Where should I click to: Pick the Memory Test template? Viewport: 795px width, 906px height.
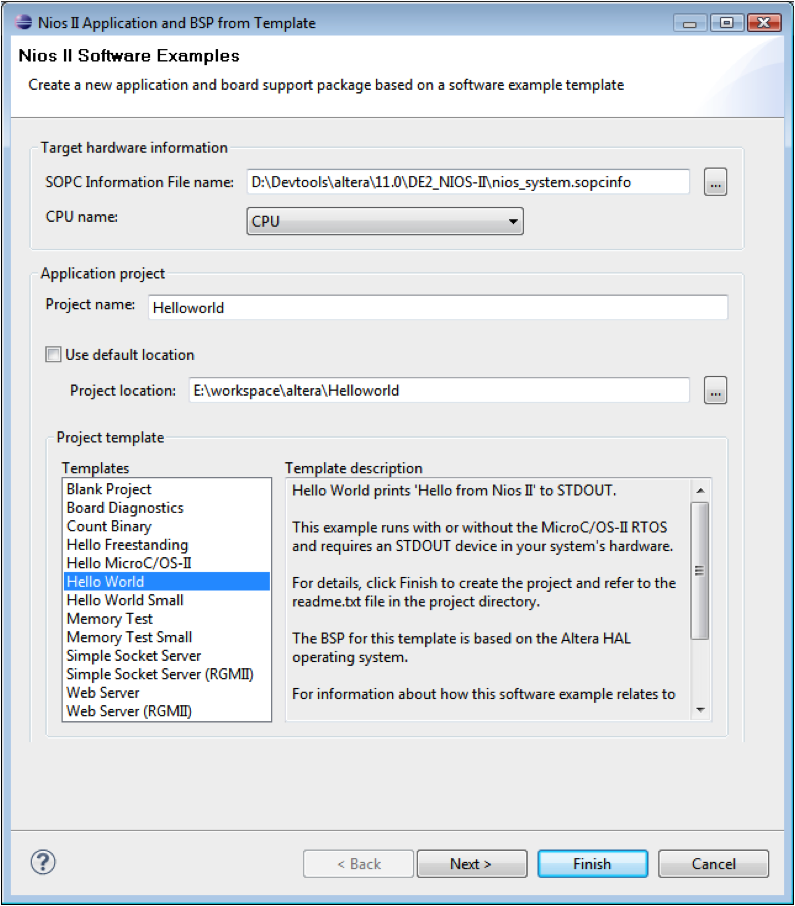(110, 619)
